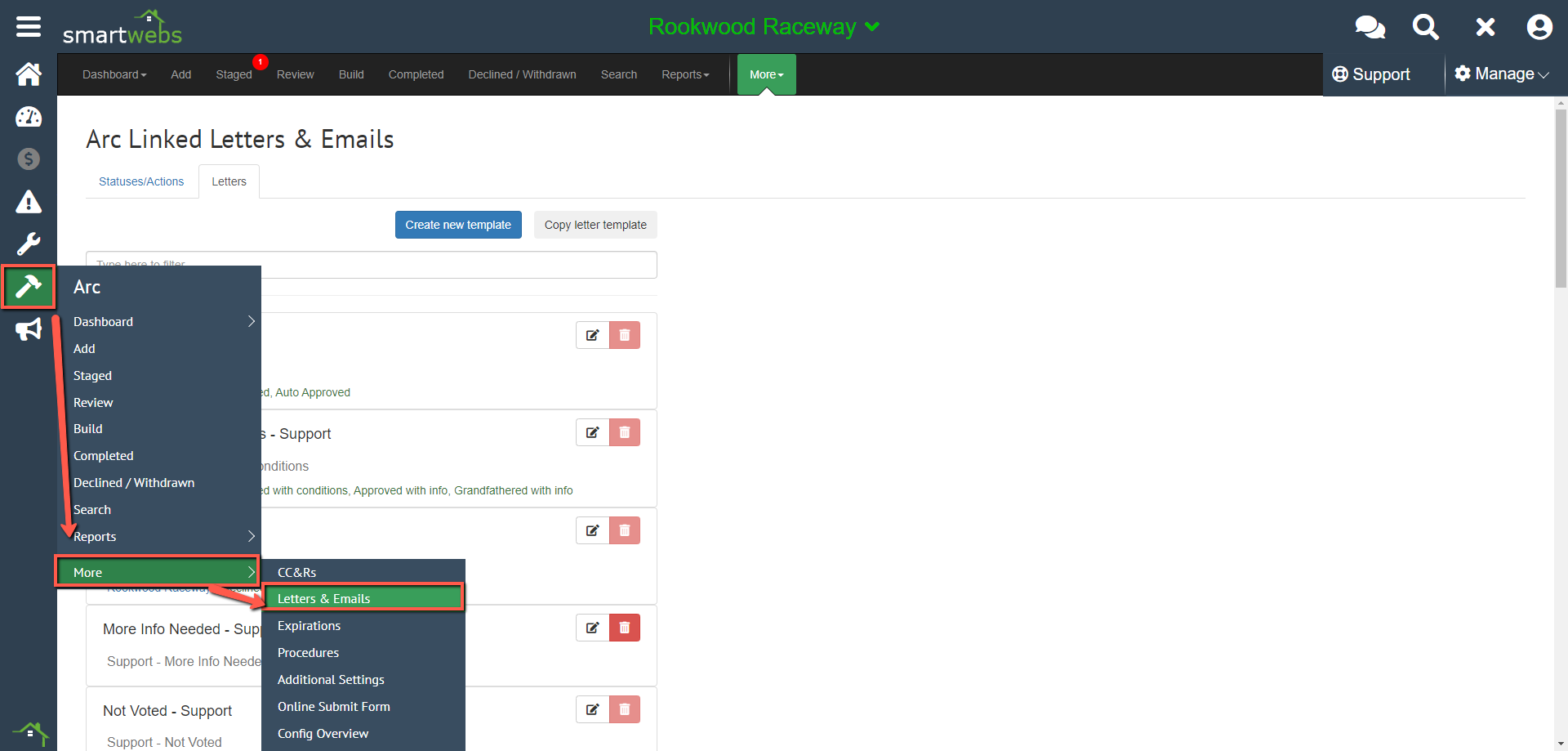Edit the Not Voted - Support template
1568x751 pixels.
click(593, 709)
